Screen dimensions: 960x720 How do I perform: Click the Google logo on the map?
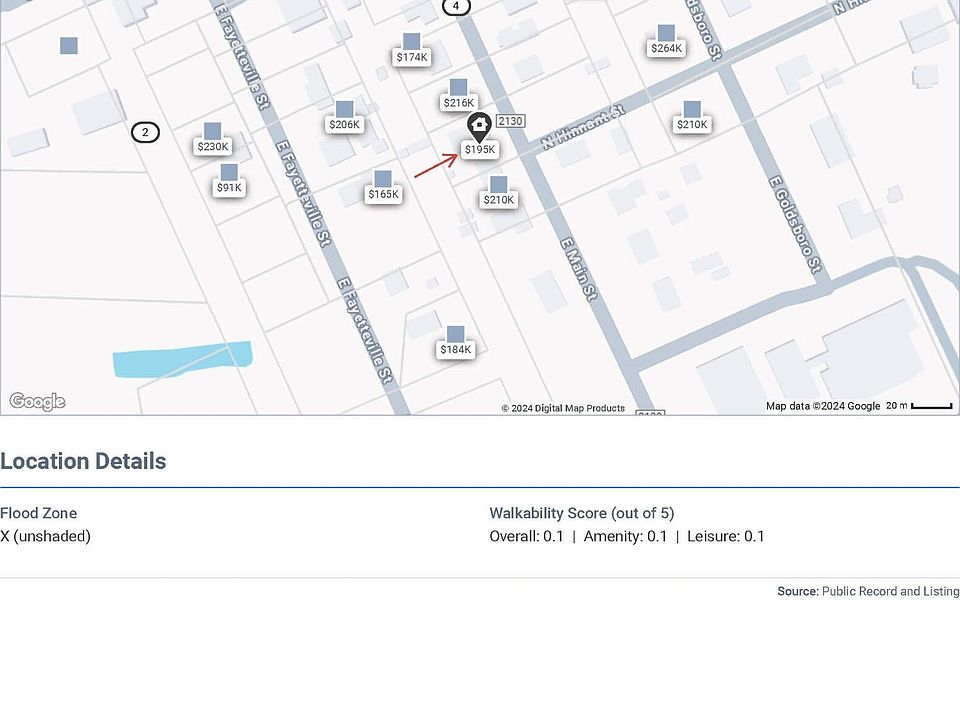click(x=37, y=402)
